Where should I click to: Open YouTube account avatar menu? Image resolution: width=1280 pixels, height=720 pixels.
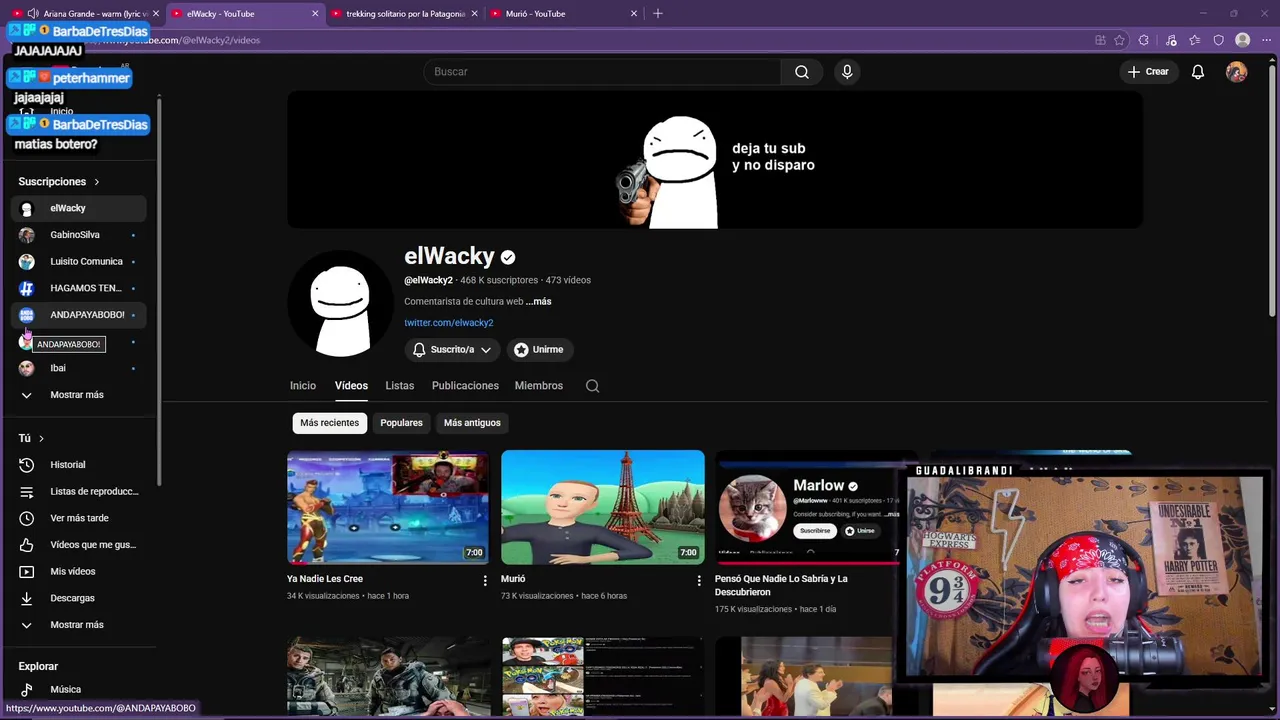[x=1237, y=72]
